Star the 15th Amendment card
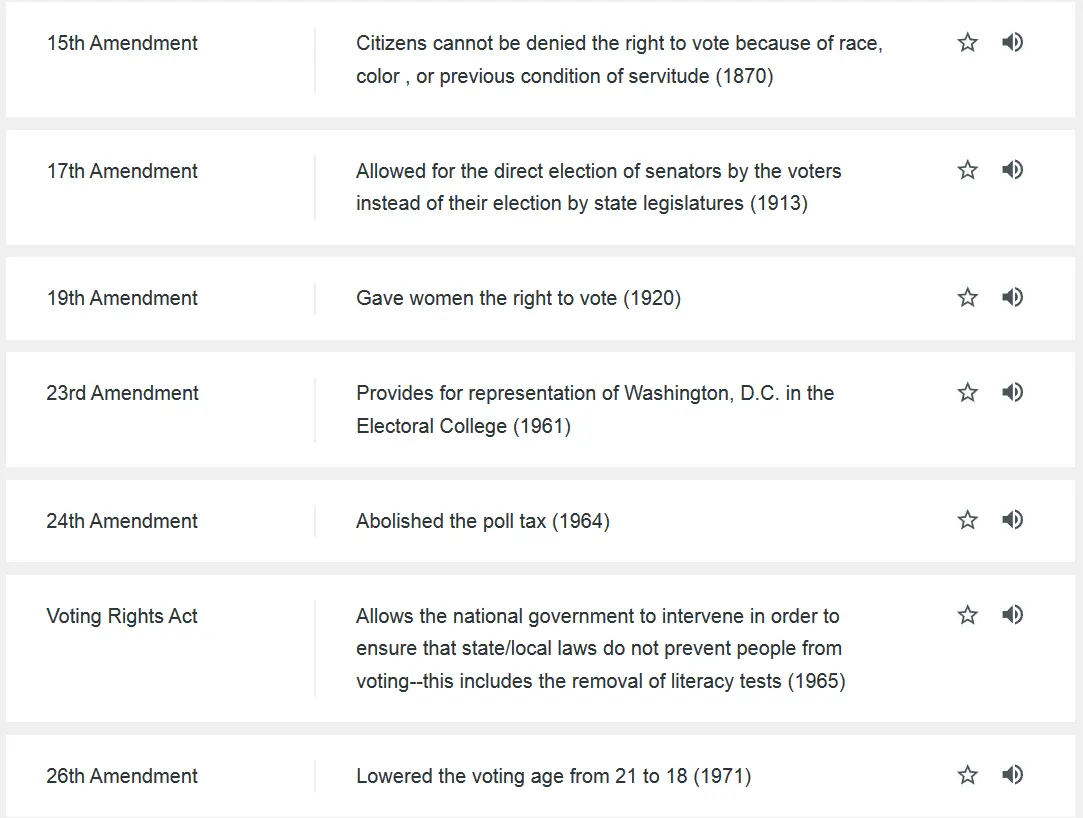Screen dimensions: 1083x818 967,42
